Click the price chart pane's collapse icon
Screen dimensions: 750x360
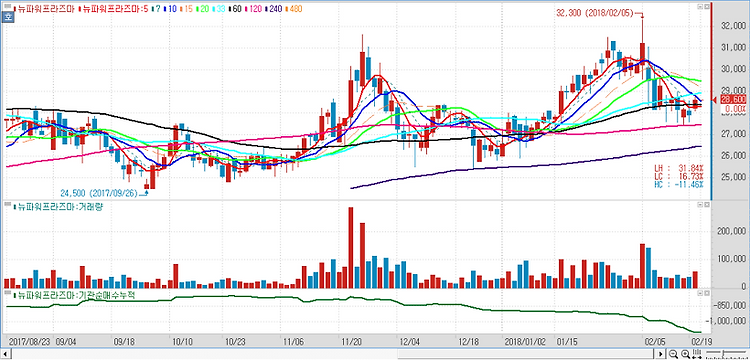(700, 7)
